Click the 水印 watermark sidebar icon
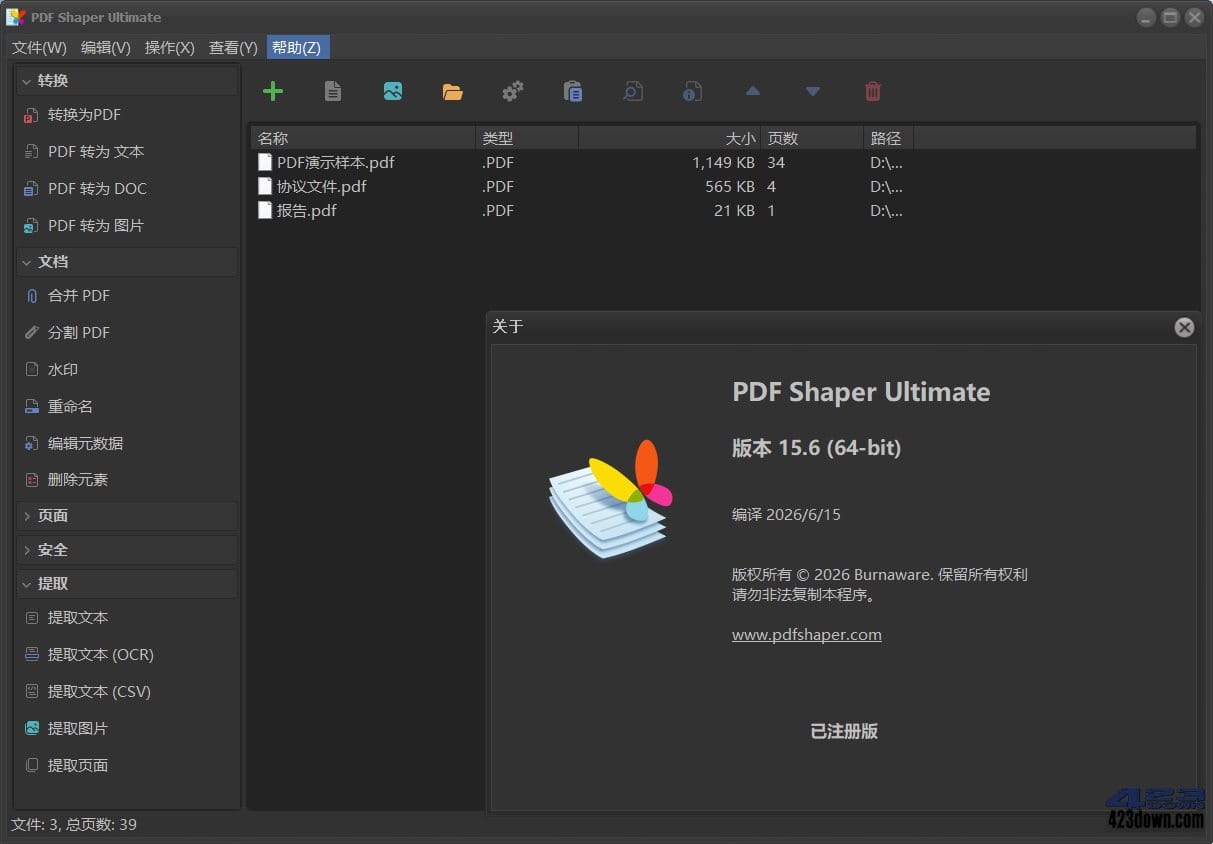The height and width of the screenshot is (844, 1213). point(31,369)
